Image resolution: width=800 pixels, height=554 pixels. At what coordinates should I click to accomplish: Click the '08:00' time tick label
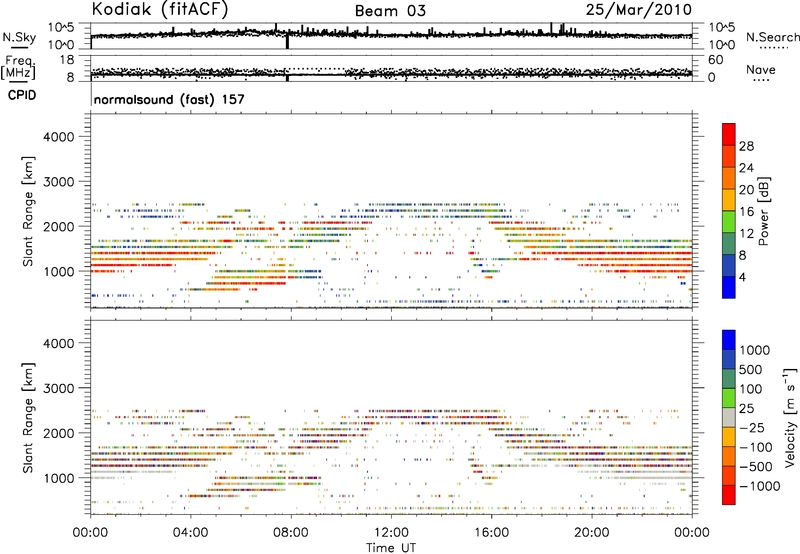[291, 533]
